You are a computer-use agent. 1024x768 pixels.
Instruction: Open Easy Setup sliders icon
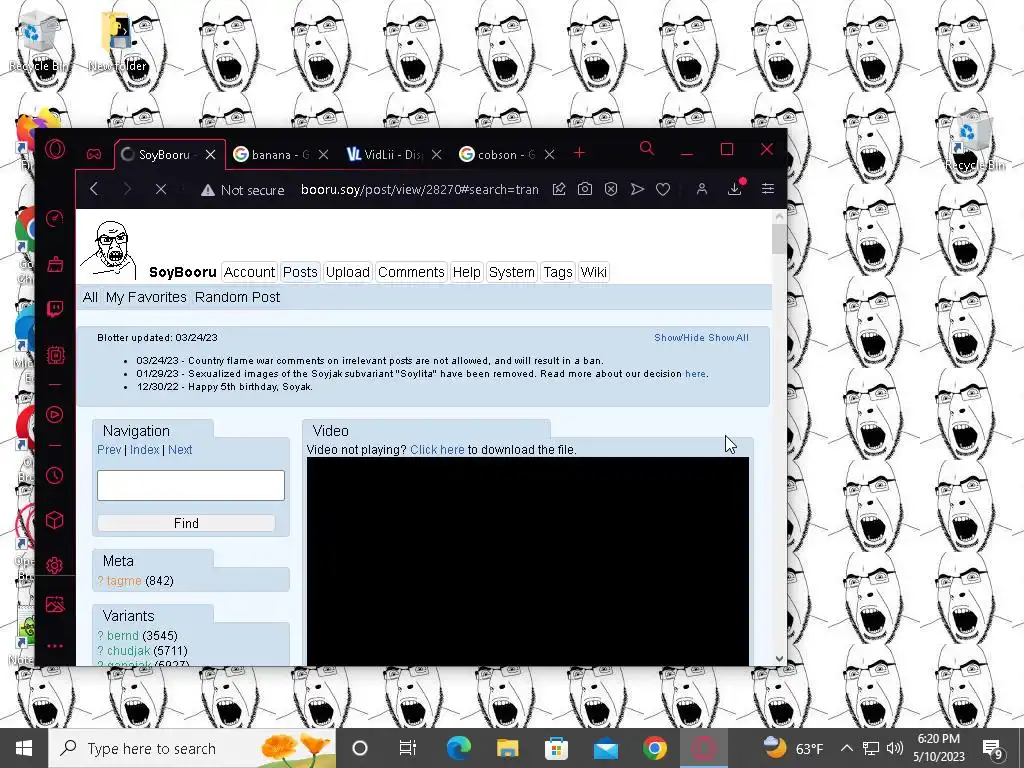click(x=768, y=189)
